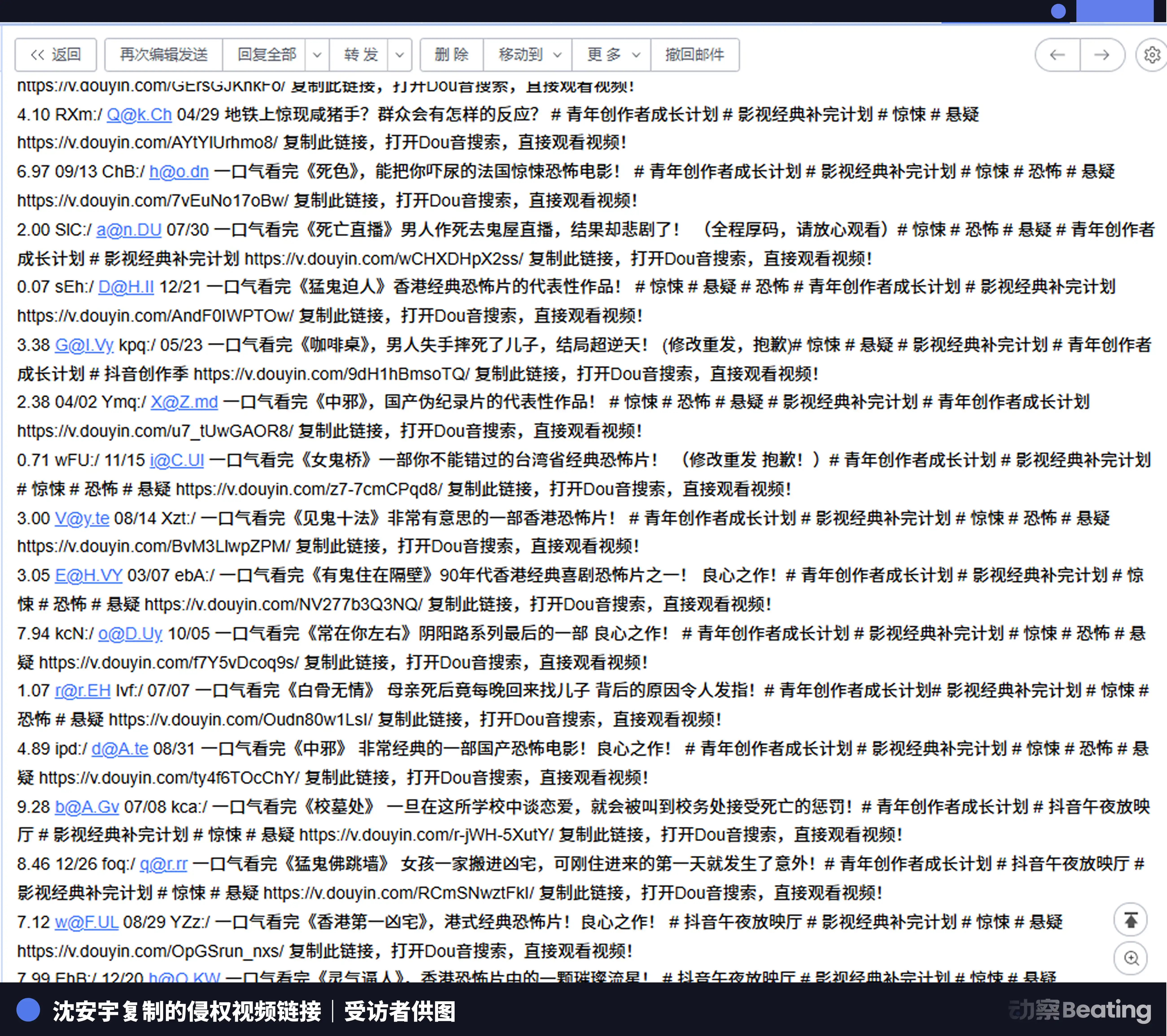
Task: Click the URL v.douyin.com/7vEuNo17oBw/
Action: point(153,201)
